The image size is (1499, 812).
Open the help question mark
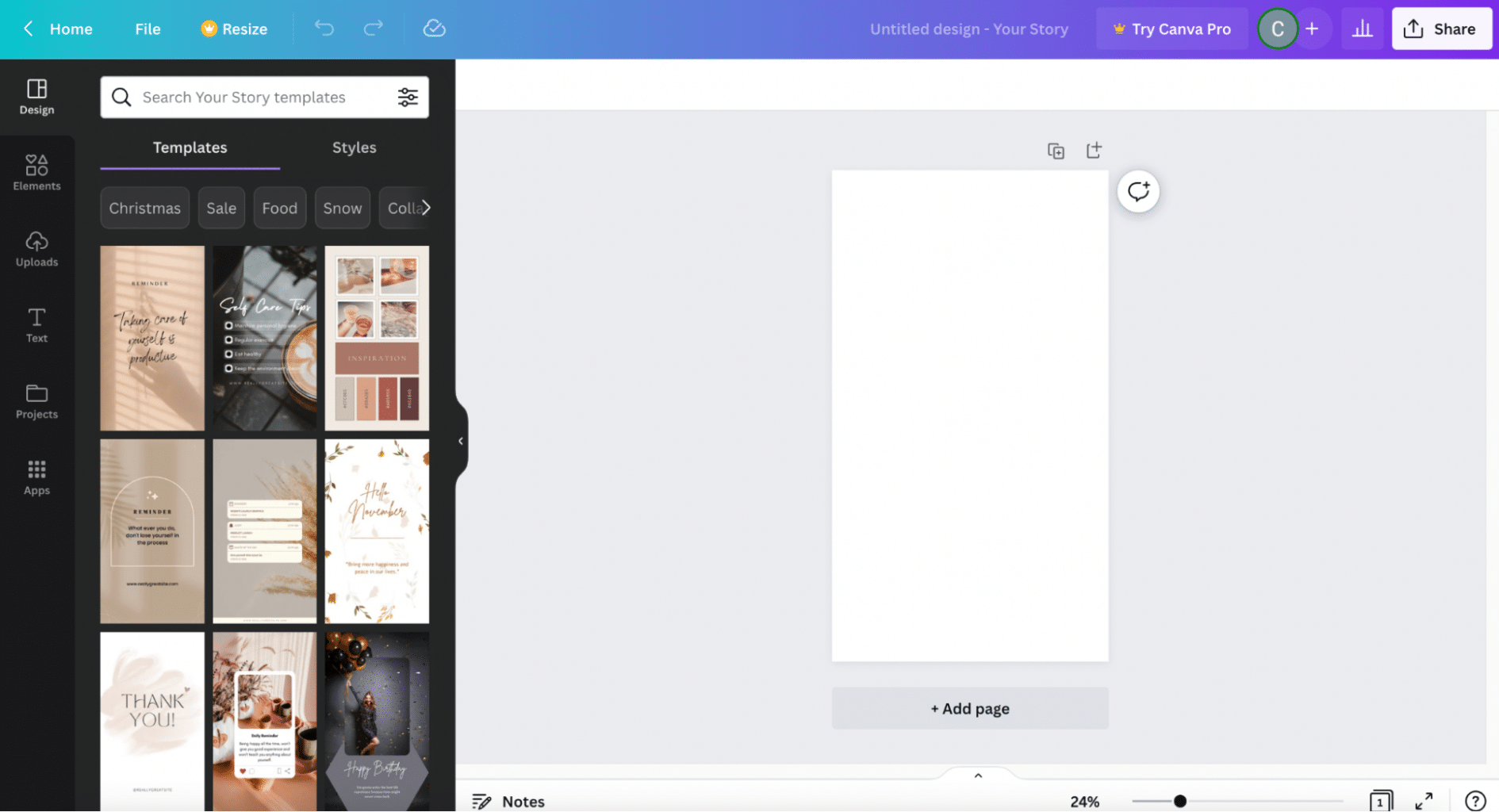(x=1475, y=801)
